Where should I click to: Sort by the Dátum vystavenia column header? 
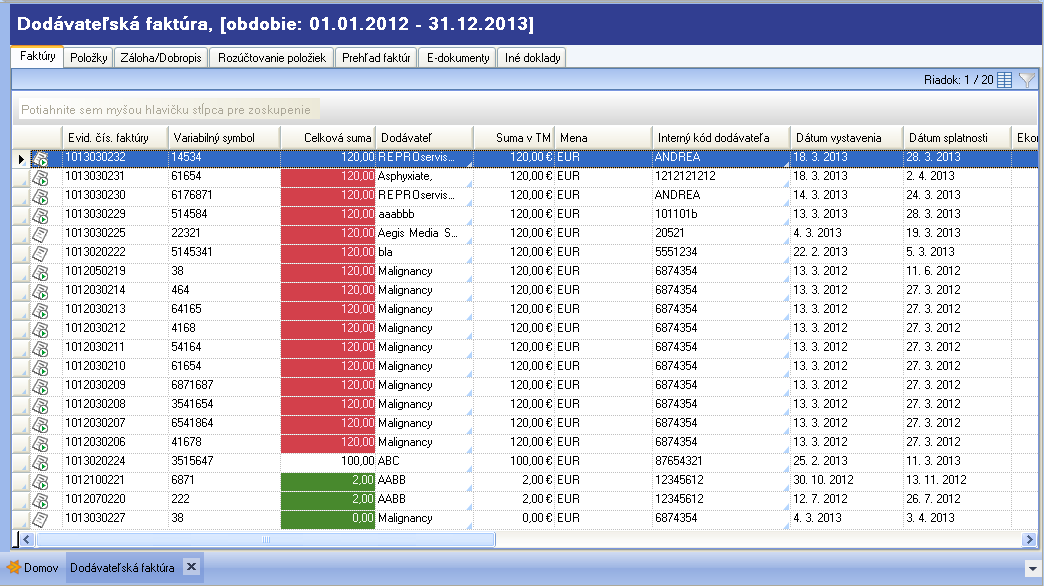846,138
